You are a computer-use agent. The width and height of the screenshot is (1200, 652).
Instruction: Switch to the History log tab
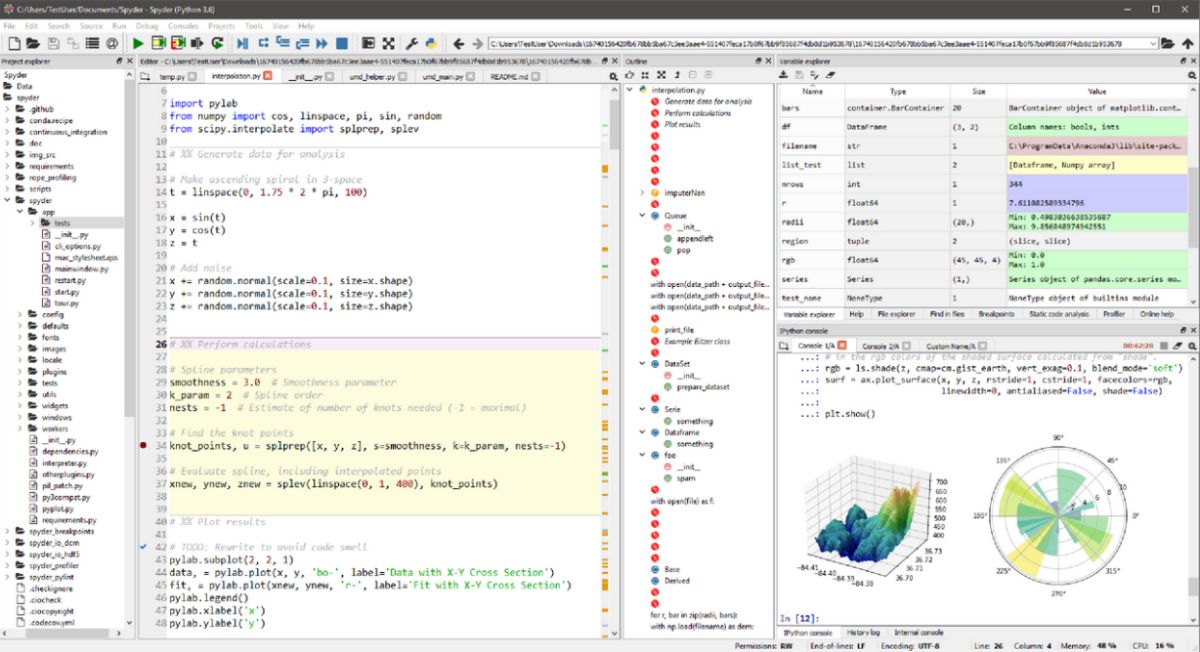[862, 632]
